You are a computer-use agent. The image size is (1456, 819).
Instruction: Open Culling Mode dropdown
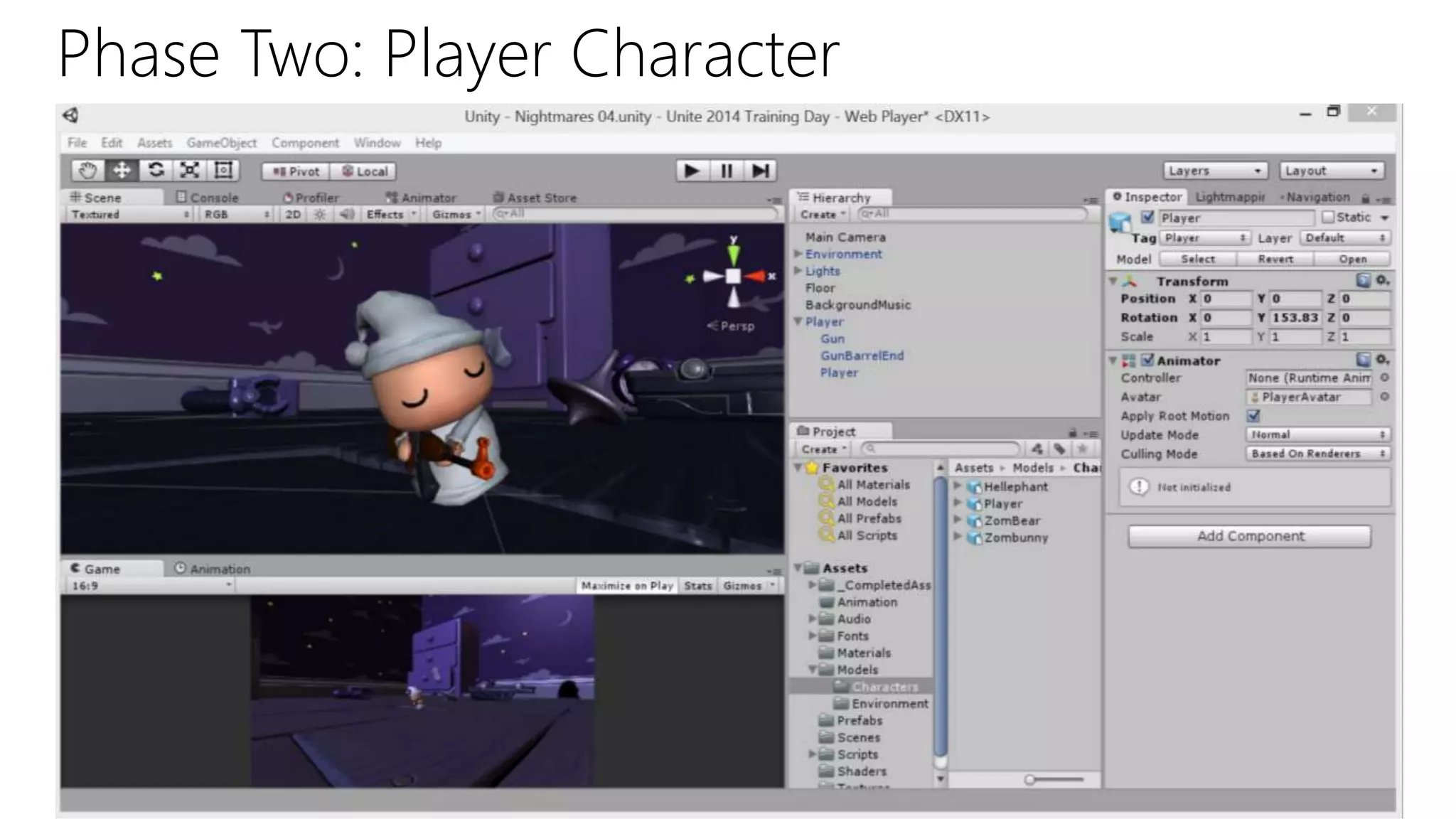click(x=1318, y=454)
